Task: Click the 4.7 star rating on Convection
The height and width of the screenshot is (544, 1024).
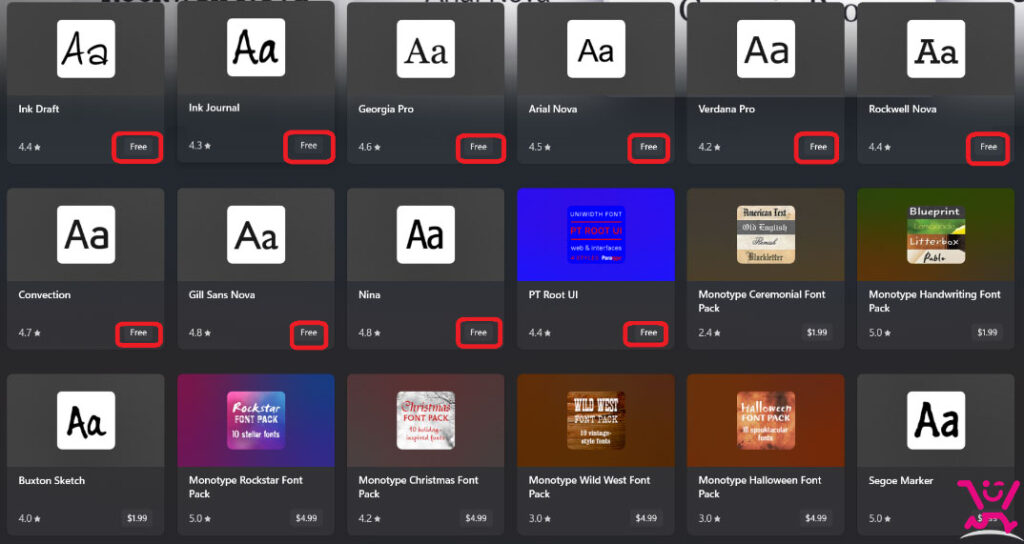Action: 30,333
